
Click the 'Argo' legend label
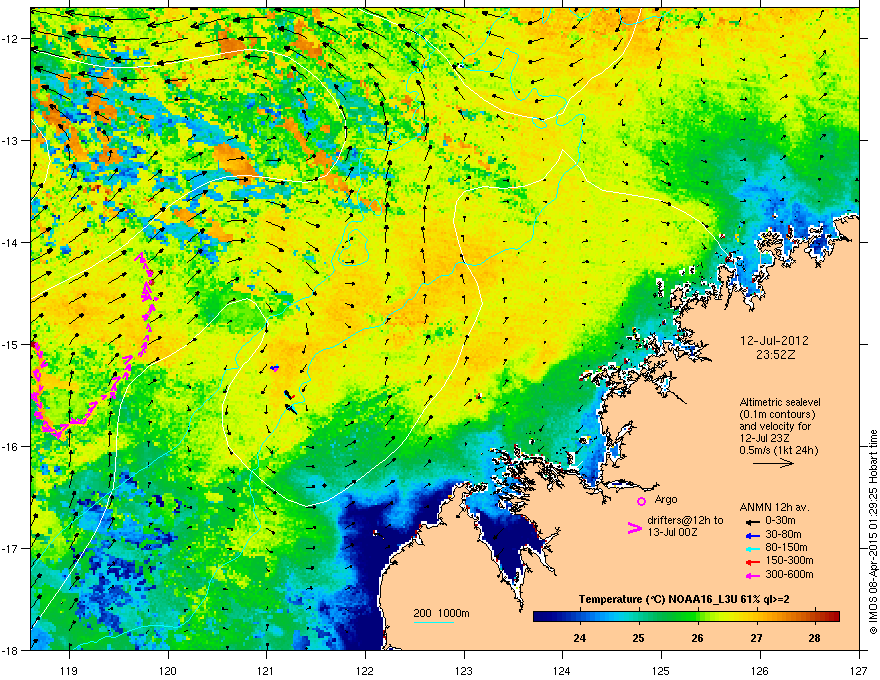pos(666,499)
